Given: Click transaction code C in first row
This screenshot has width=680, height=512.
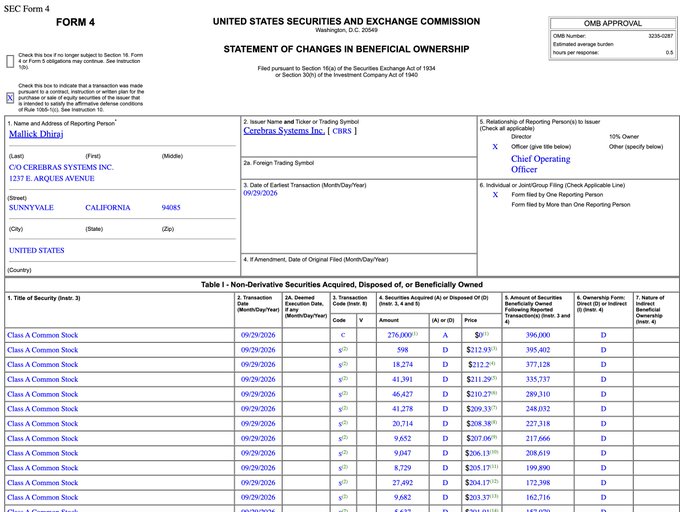Looking at the screenshot, I should 343,335.
